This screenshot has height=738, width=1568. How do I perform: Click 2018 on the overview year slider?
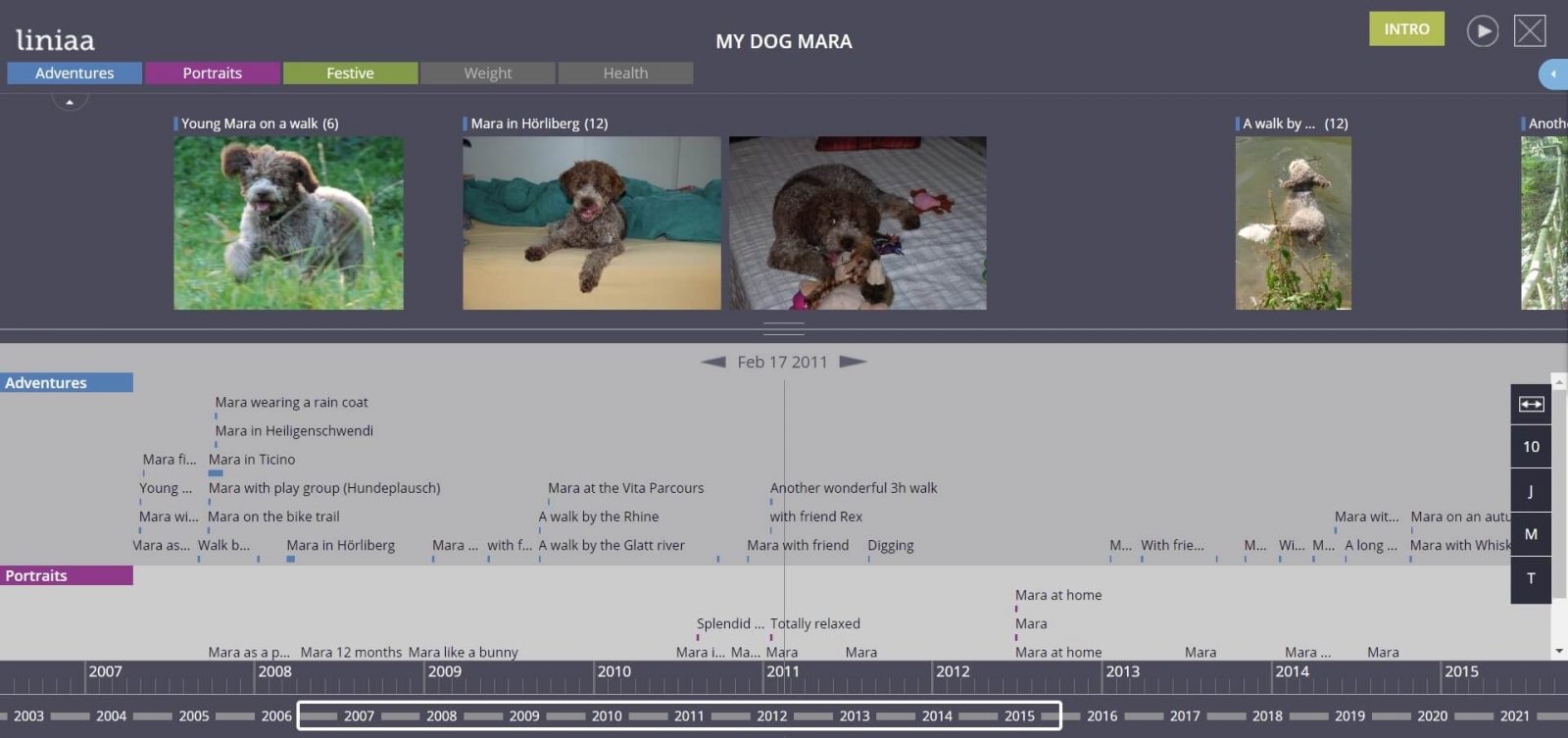point(1267,716)
